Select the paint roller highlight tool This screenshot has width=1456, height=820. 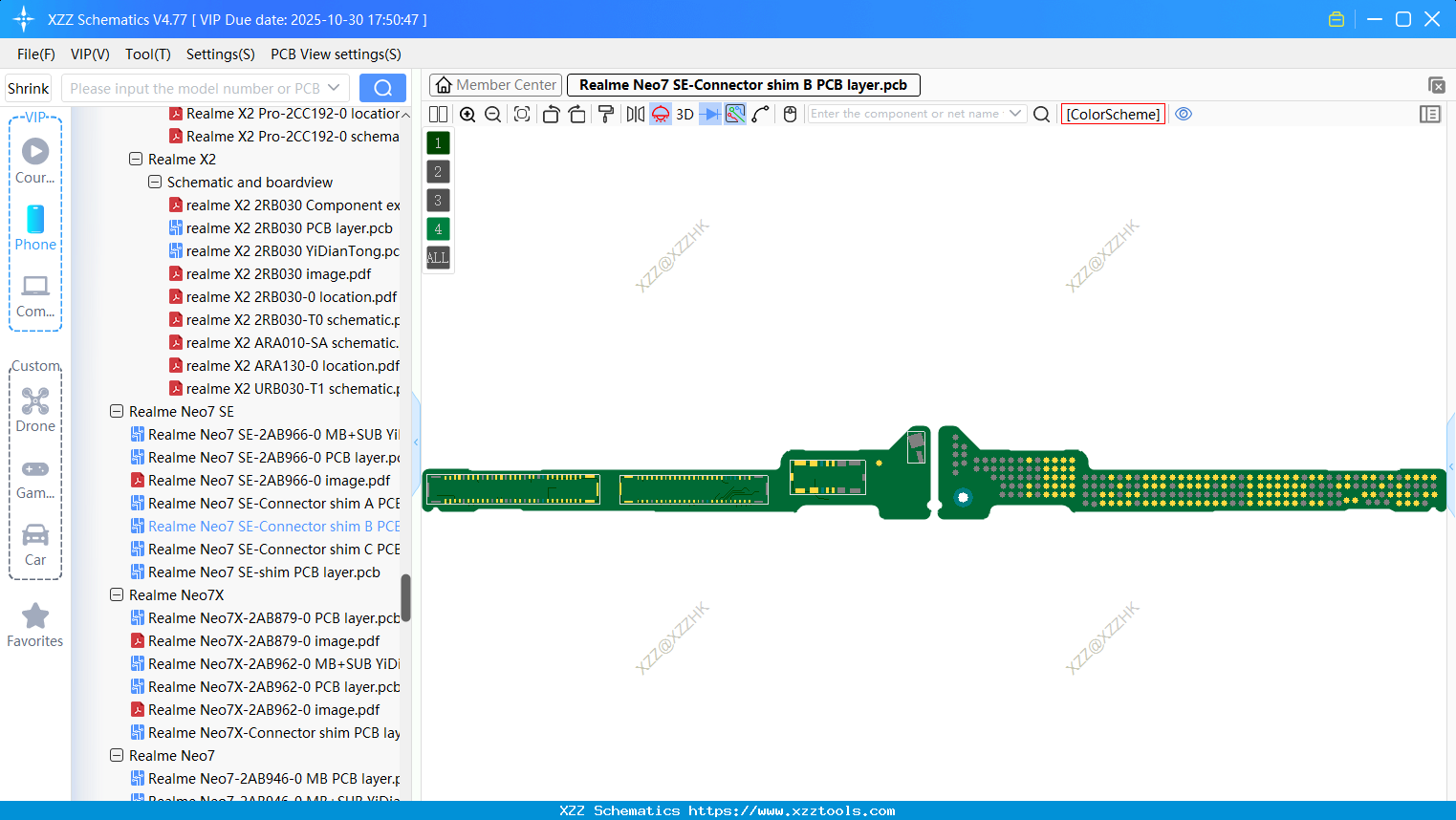[x=606, y=115]
